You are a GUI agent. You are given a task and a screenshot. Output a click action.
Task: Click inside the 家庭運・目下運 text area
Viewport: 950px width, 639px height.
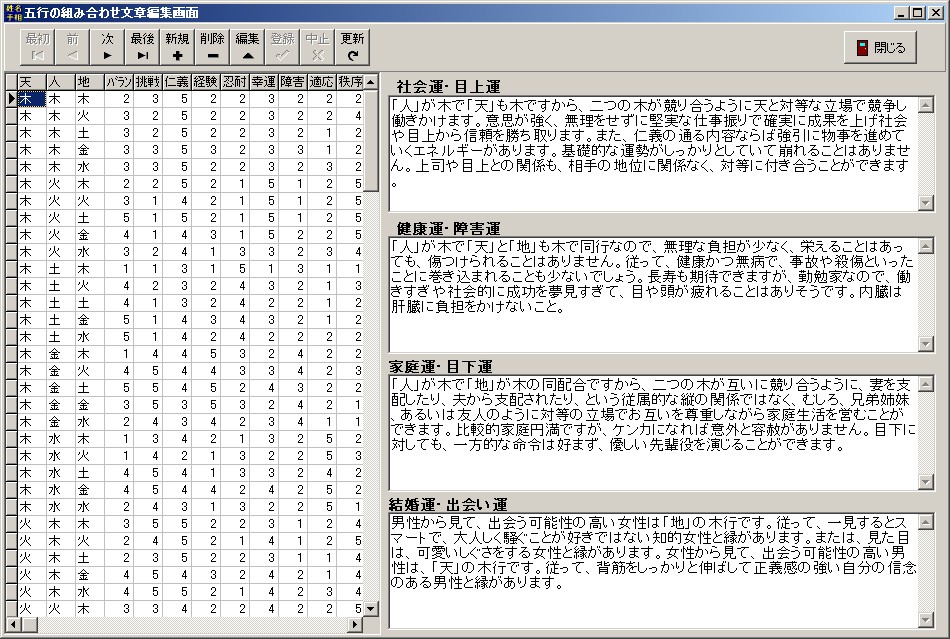click(653, 432)
